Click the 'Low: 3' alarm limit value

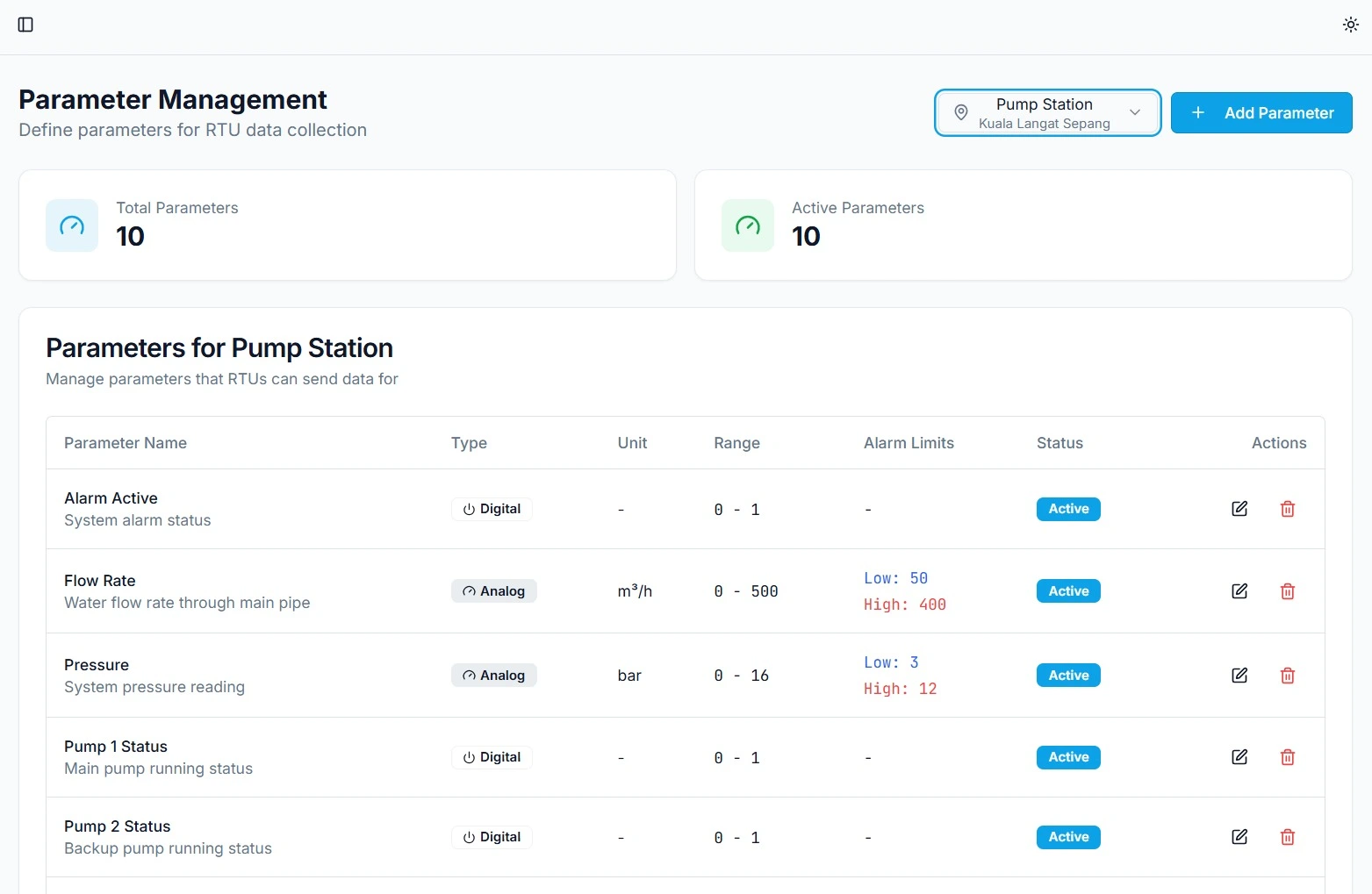(x=891, y=662)
